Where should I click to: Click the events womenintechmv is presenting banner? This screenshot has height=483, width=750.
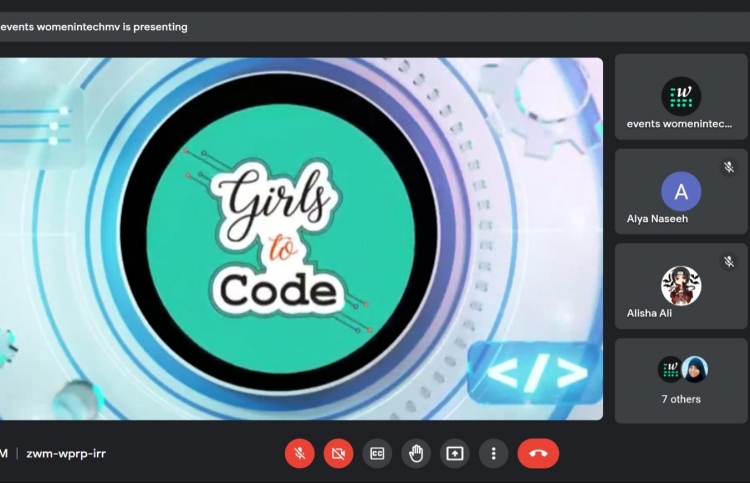(x=94, y=27)
